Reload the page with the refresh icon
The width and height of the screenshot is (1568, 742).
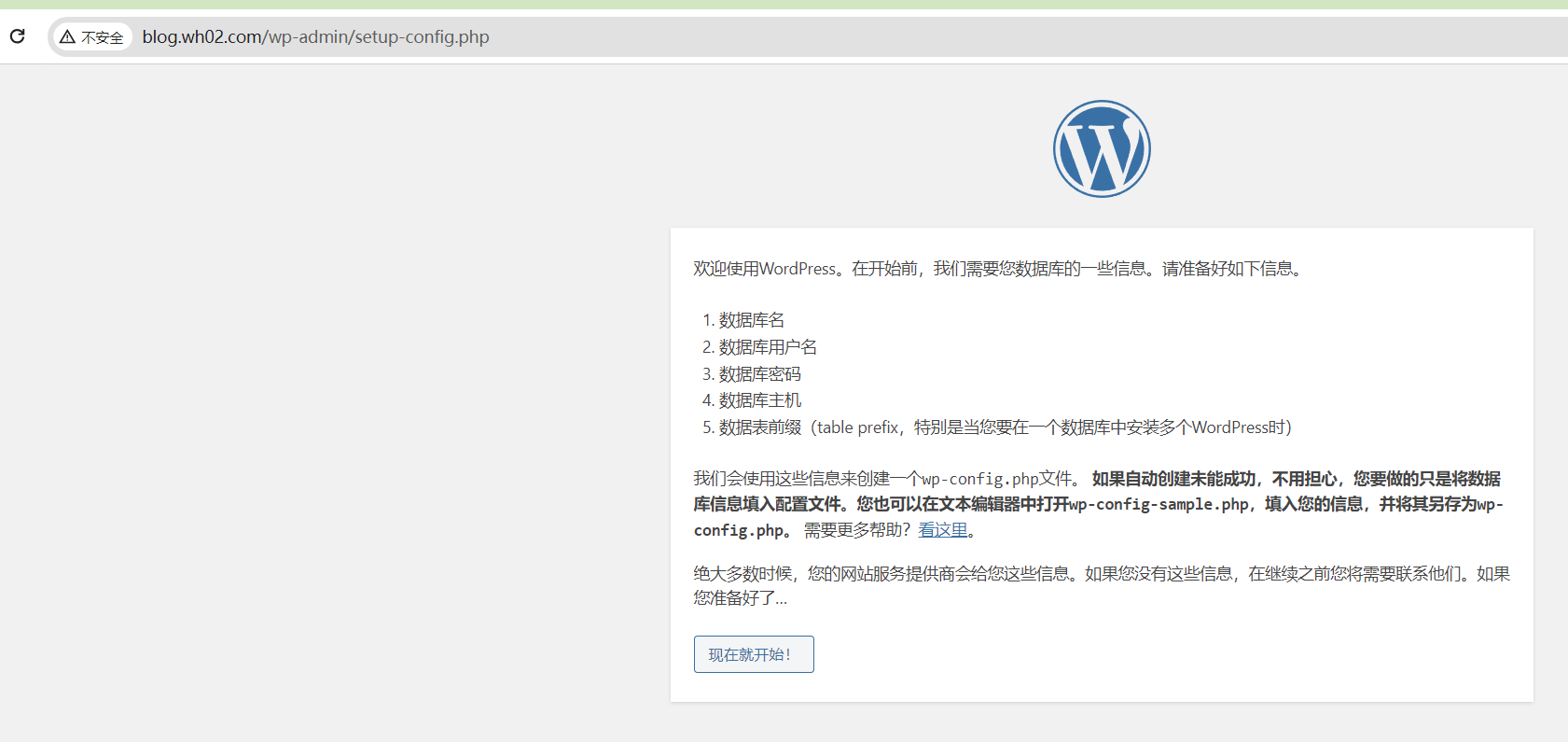coord(17,36)
